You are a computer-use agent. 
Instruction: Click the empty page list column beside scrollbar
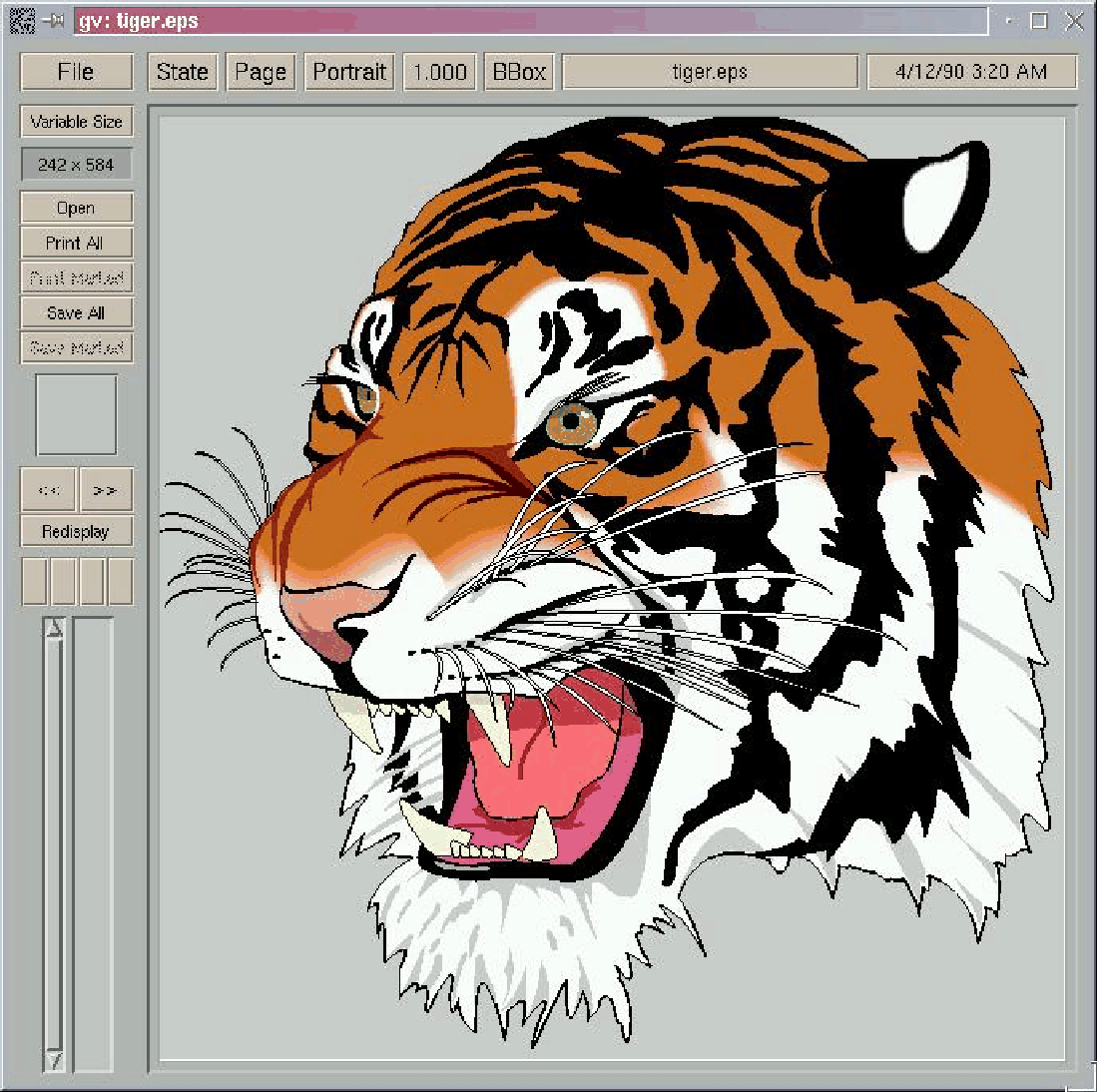[93, 843]
